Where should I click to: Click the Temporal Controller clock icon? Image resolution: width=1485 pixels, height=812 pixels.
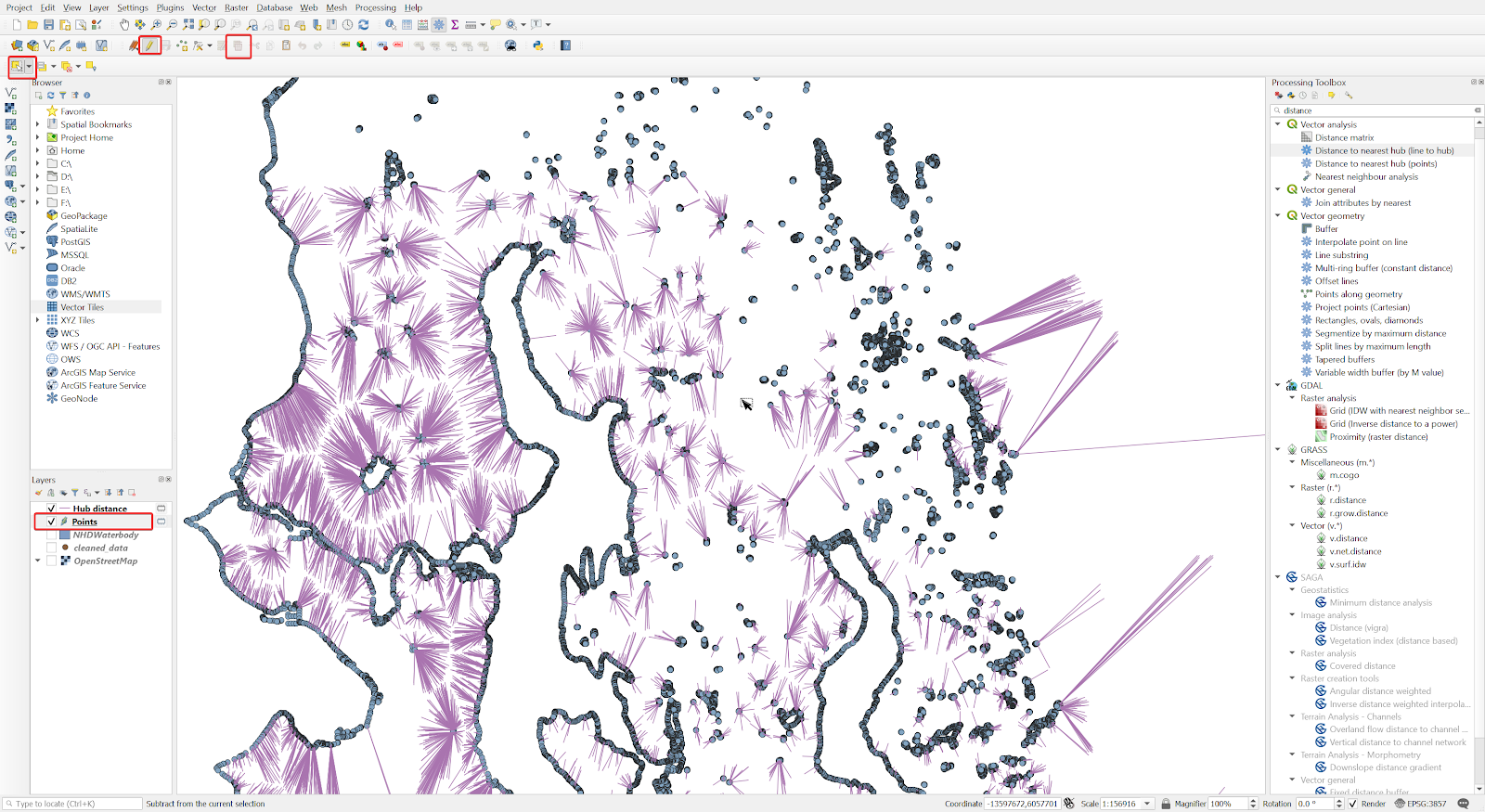tap(347, 25)
